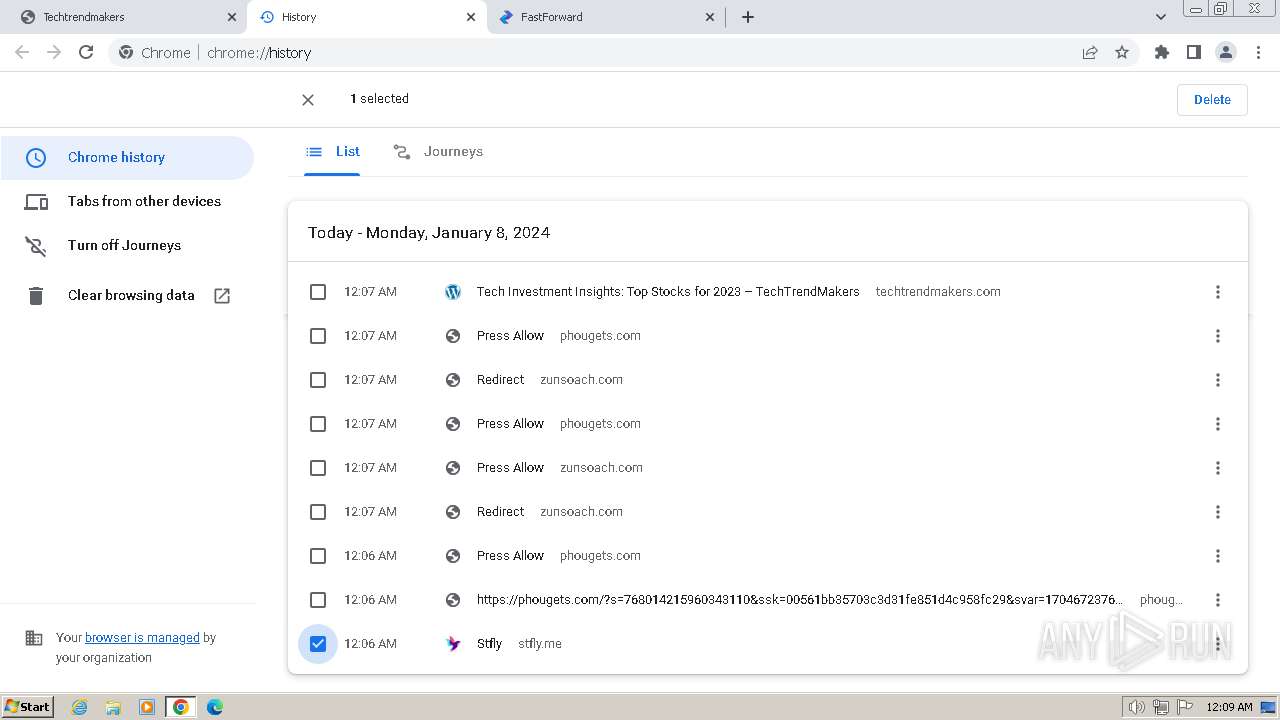Close the History tab
The image size is (1280, 720).
(471, 17)
